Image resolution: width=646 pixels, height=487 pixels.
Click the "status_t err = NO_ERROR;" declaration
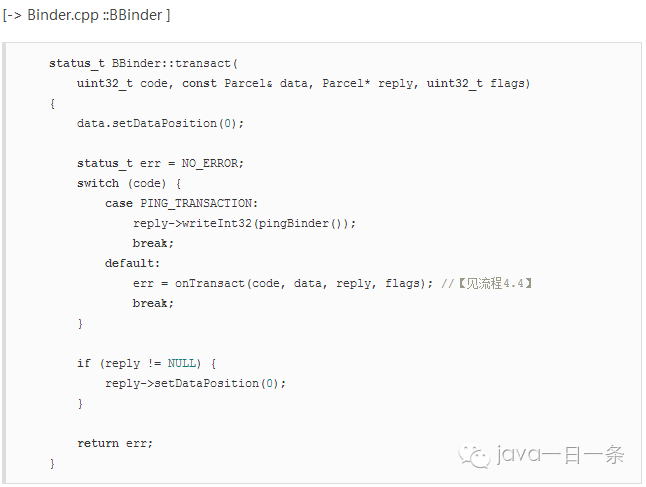160,163
